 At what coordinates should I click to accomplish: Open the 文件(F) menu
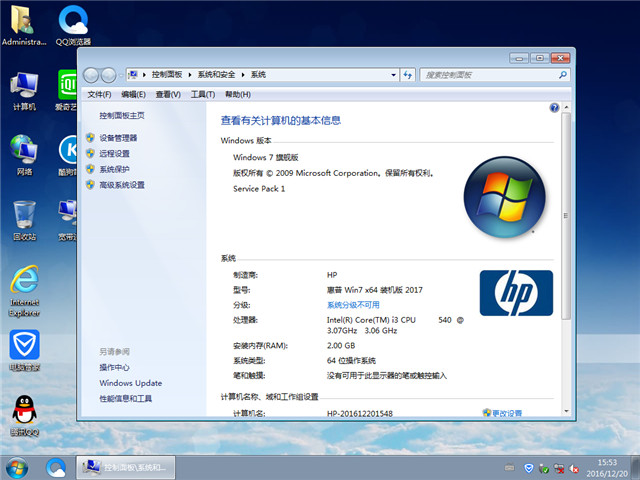point(99,95)
